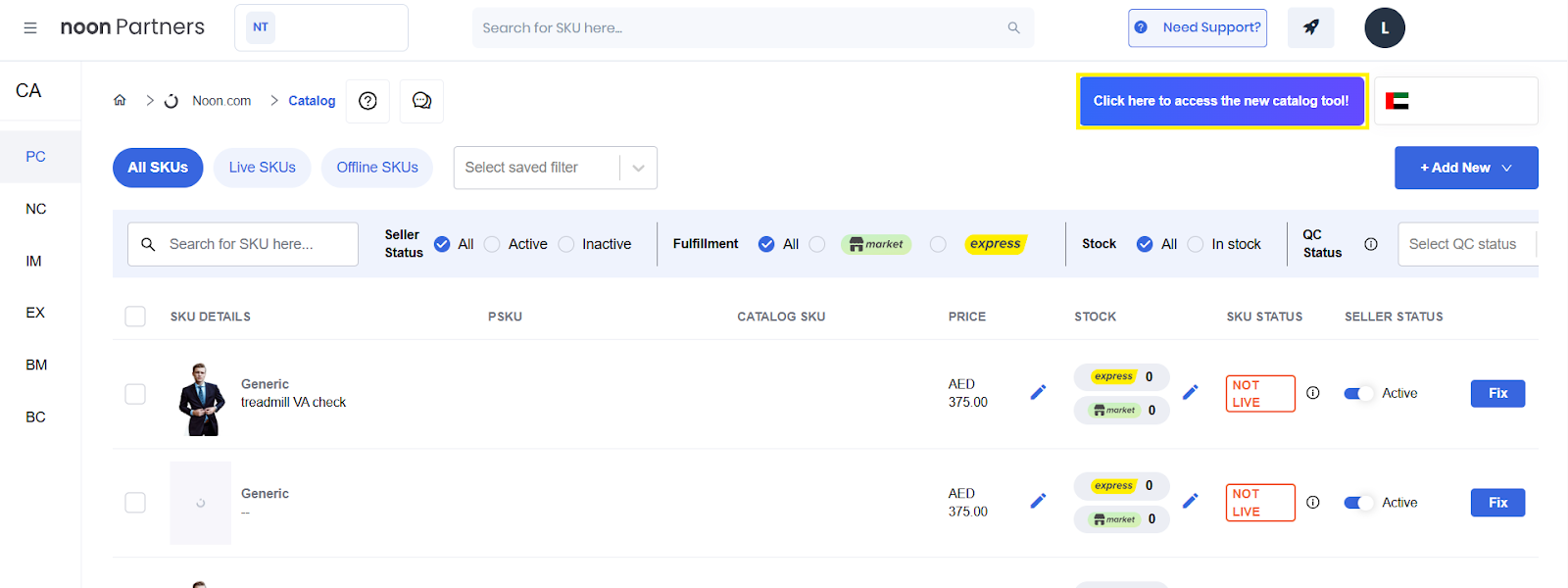1568x588 pixels.
Task: Select the express fulfillment radio
Action: (938, 244)
